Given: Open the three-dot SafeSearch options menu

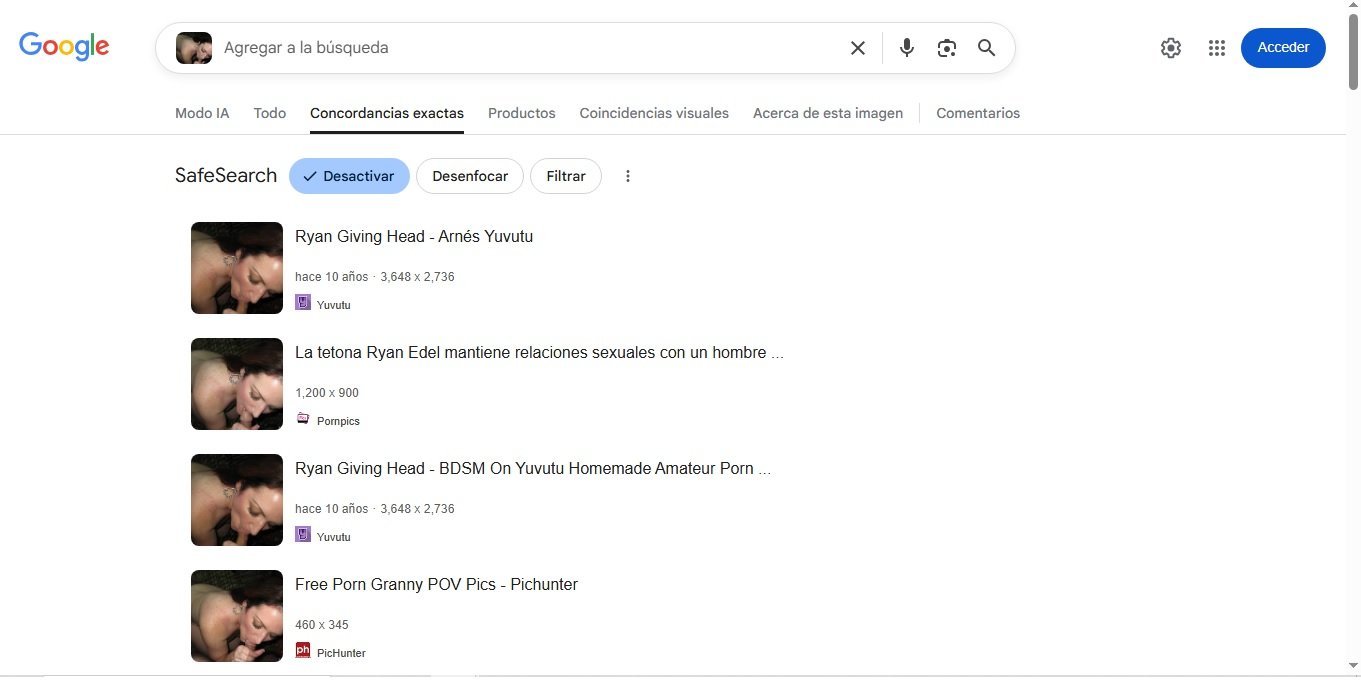Looking at the screenshot, I should [x=628, y=176].
